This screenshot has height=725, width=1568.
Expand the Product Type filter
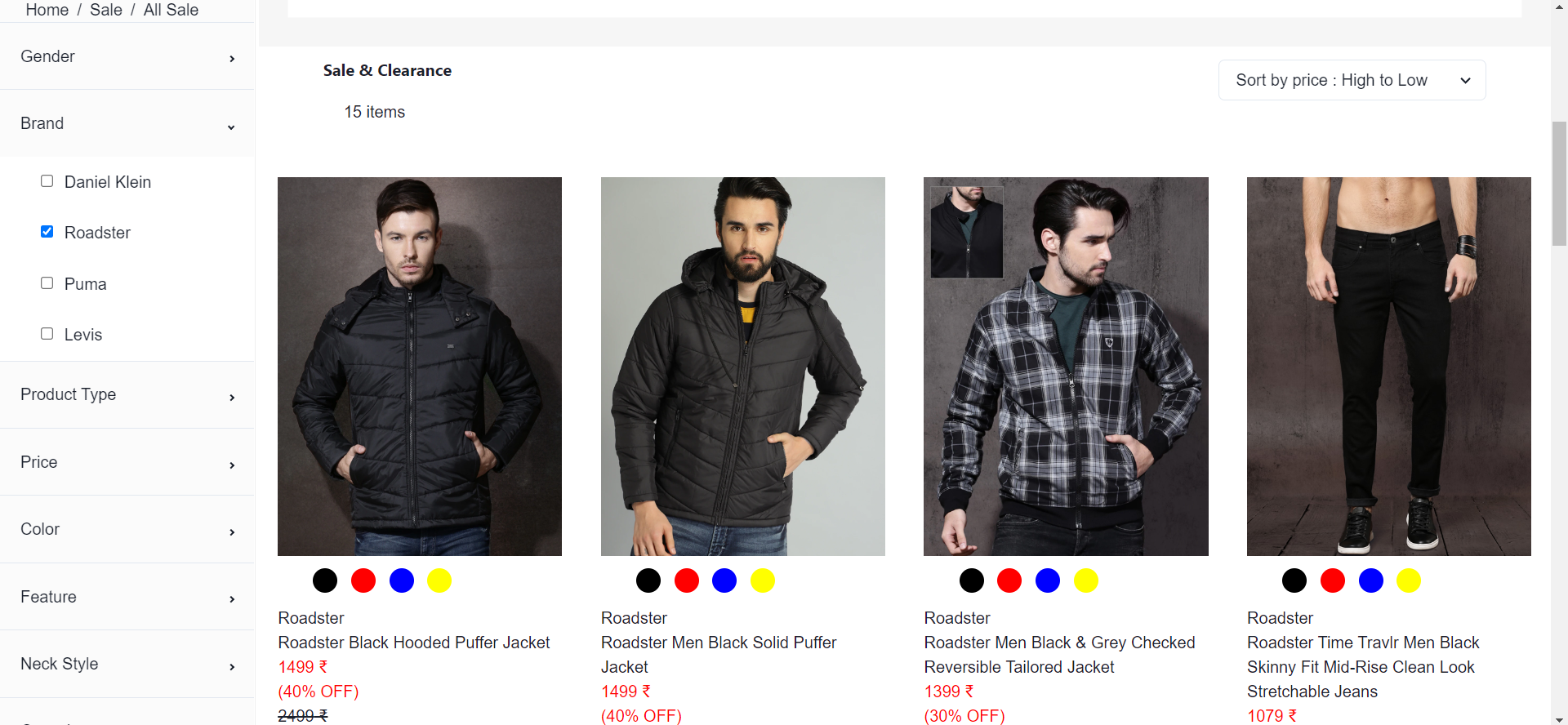[127, 395]
